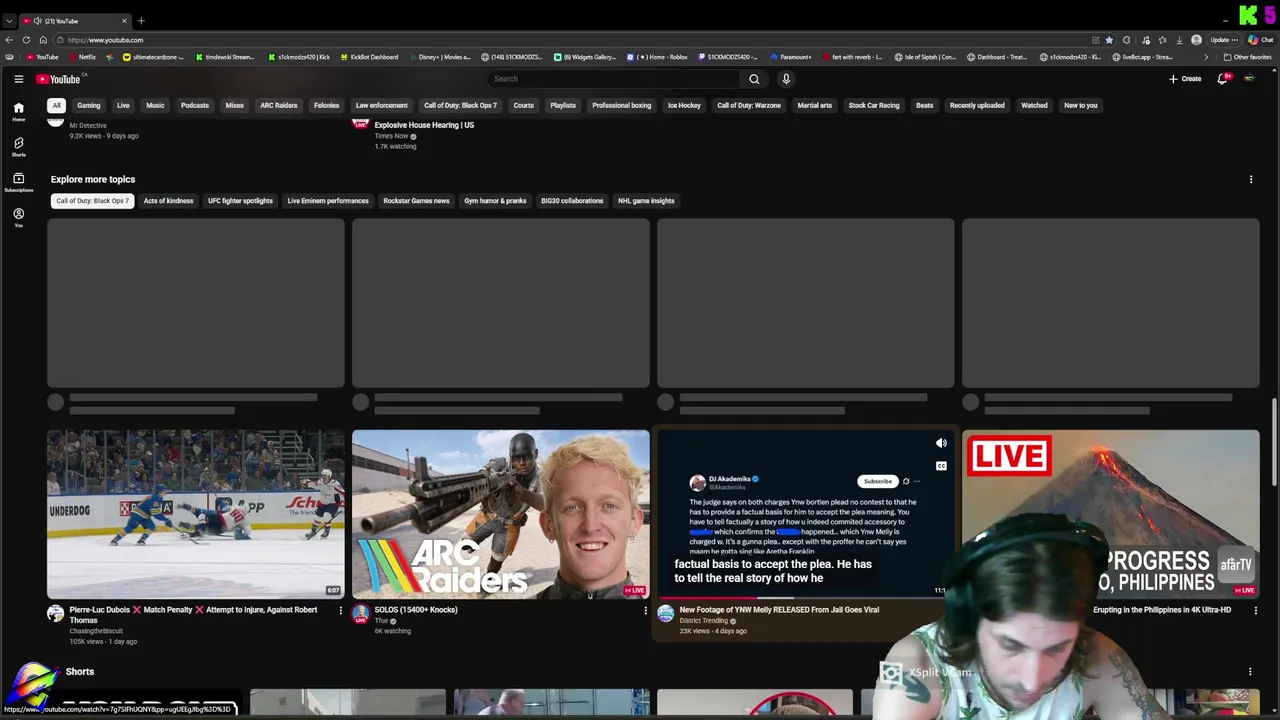Open the You page in sidebar
Viewport: 1280px width, 720px height.
[18, 217]
